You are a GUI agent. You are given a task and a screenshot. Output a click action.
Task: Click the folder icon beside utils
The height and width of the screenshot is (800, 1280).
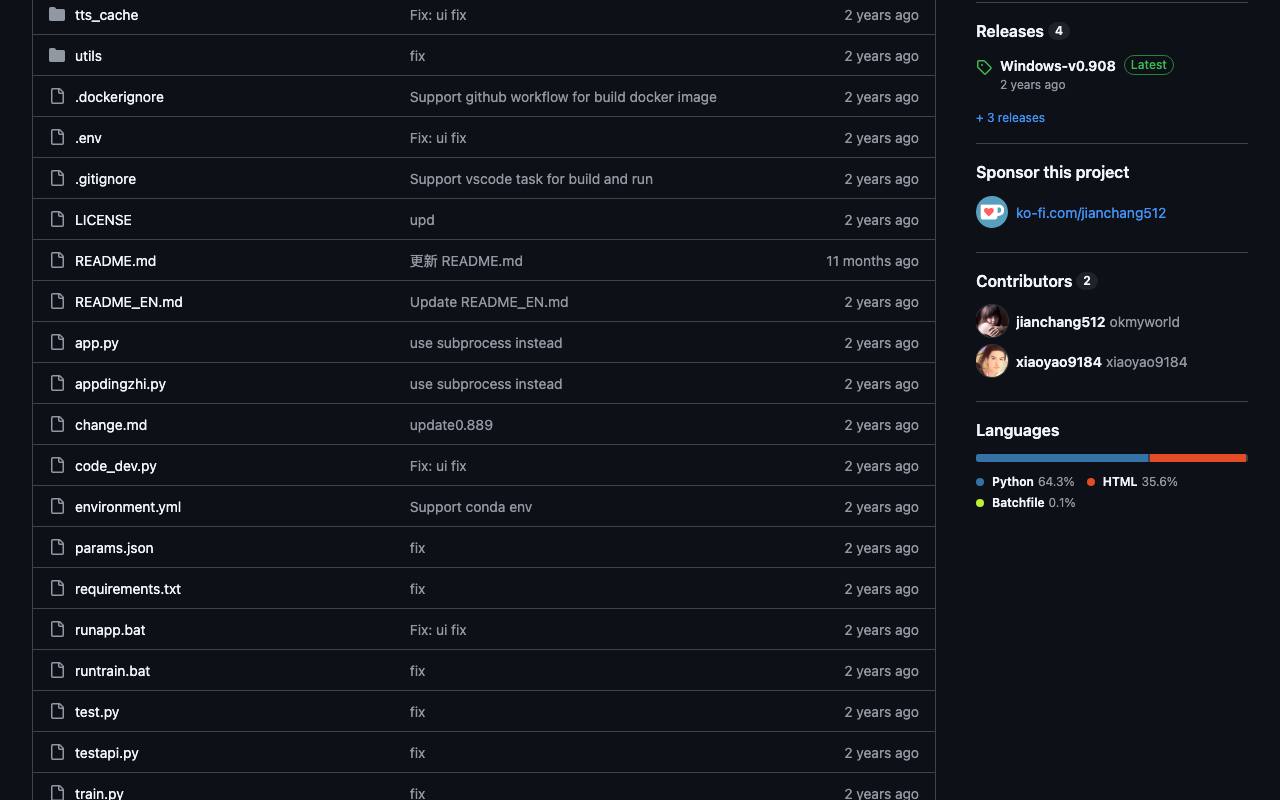pos(57,56)
